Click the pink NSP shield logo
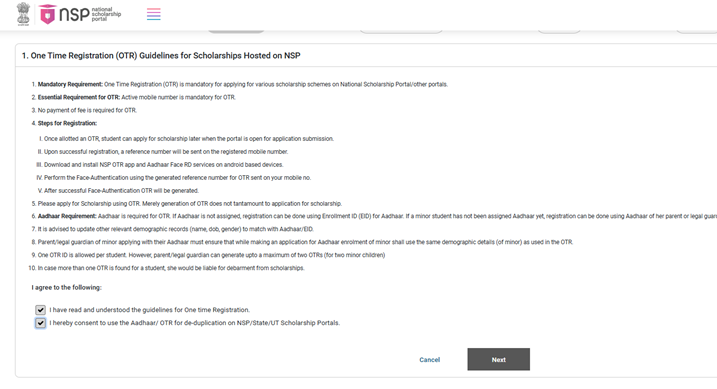The image size is (717, 389). click(x=48, y=14)
